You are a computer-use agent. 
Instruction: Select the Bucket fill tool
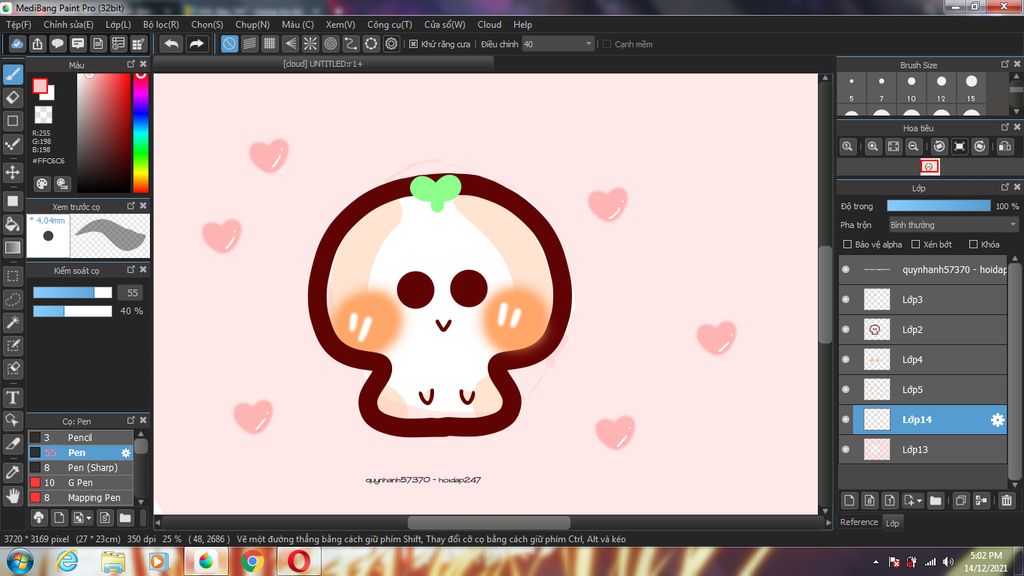pyautogui.click(x=13, y=224)
